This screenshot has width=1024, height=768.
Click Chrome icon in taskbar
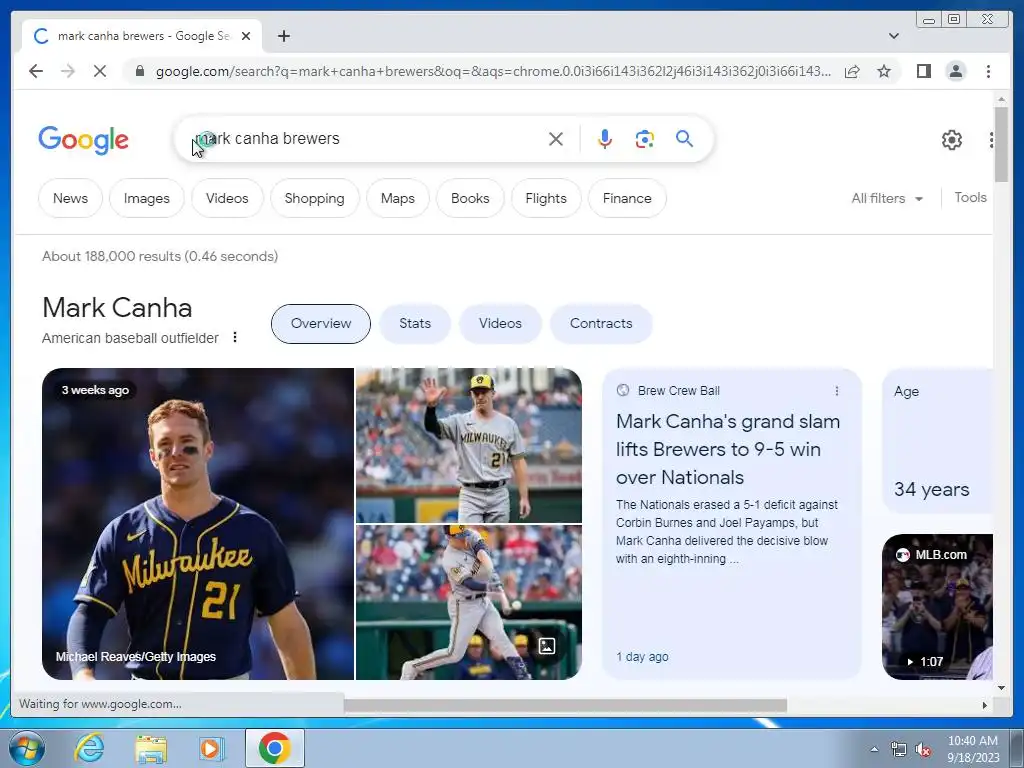274,748
